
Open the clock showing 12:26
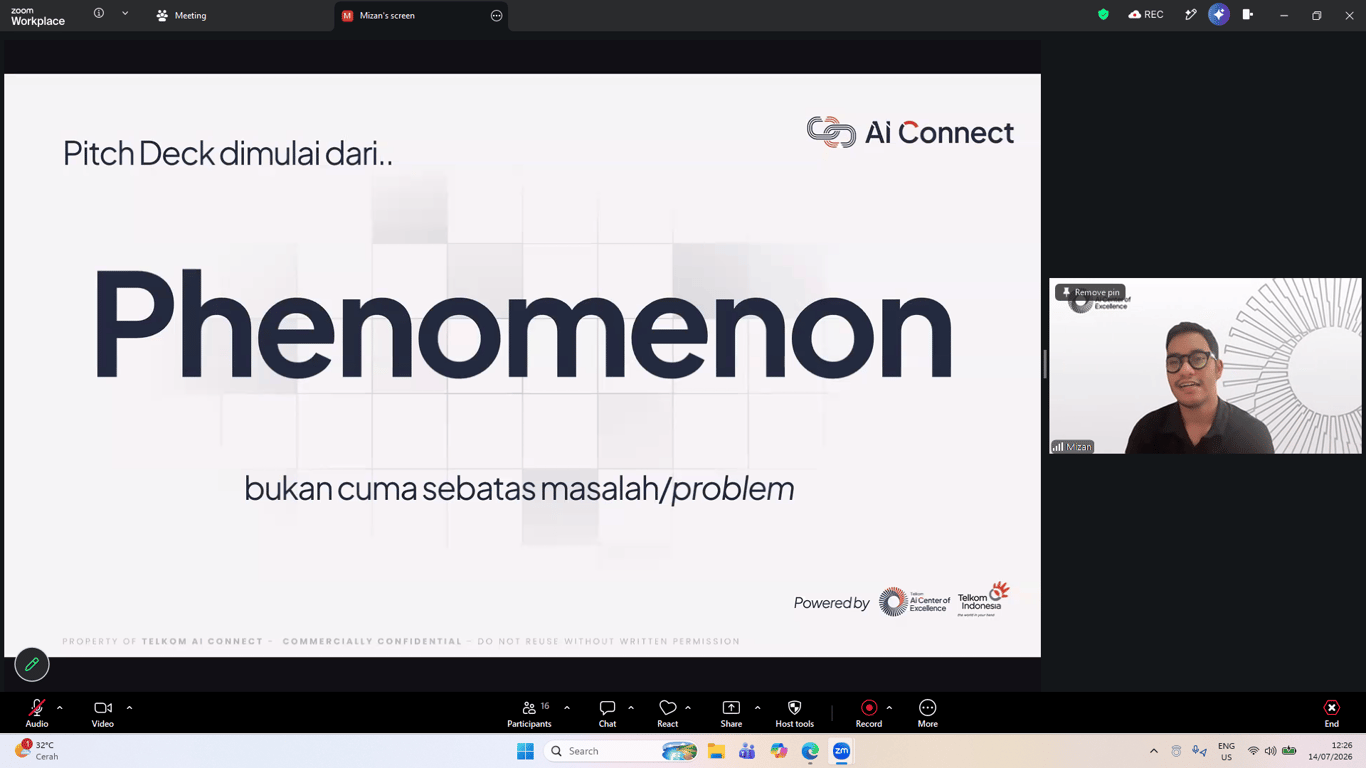(1330, 751)
